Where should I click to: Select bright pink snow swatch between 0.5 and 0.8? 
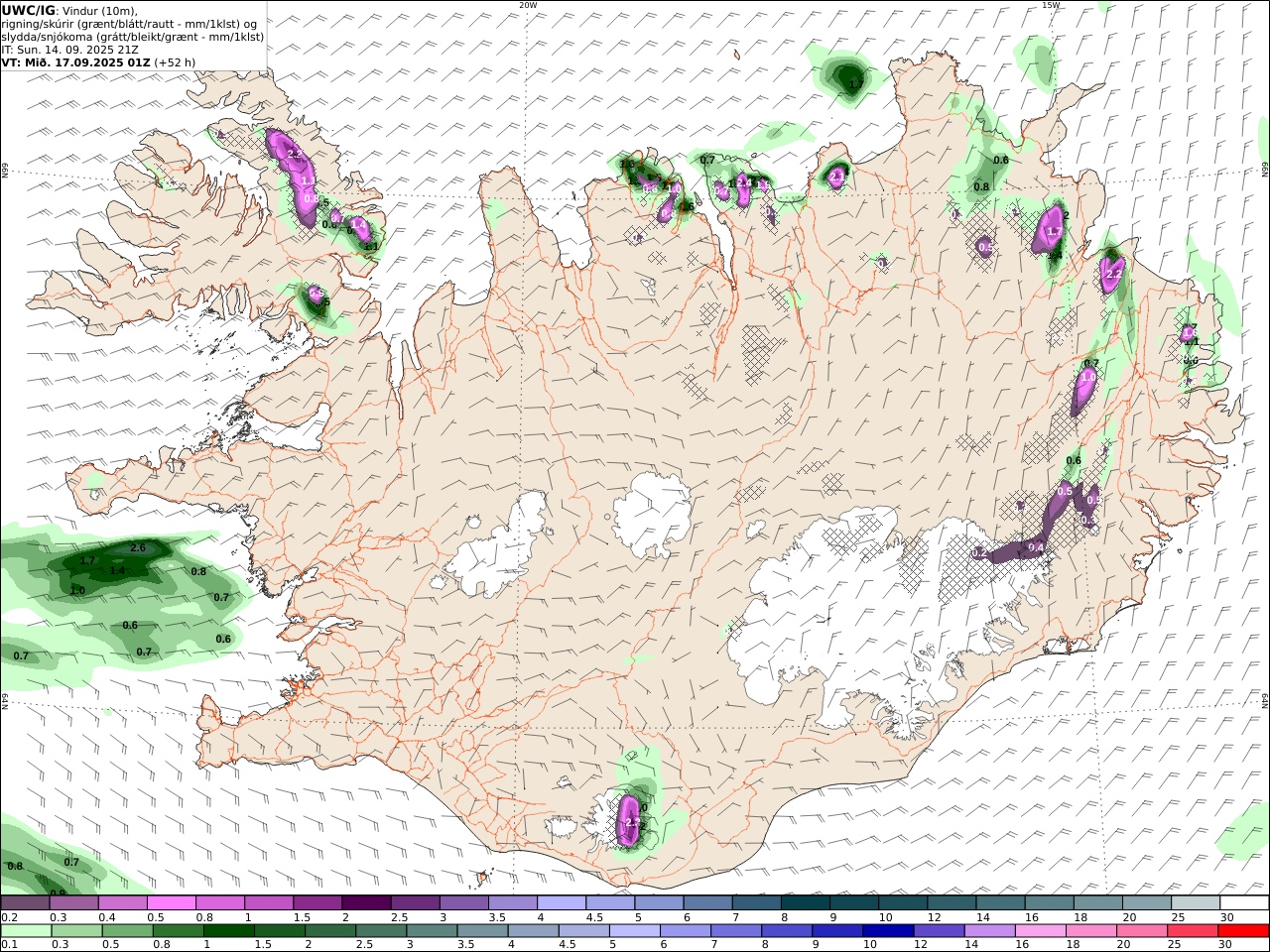(172, 902)
